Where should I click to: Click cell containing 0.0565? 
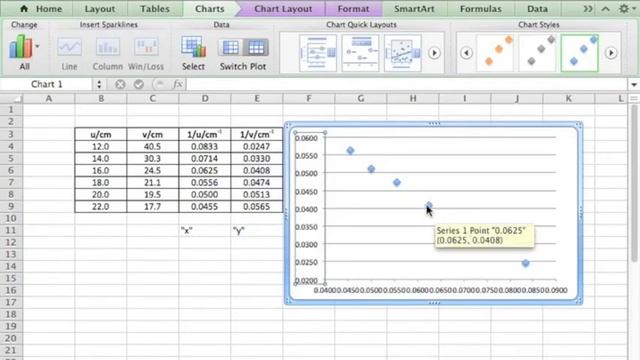click(x=256, y=207)
